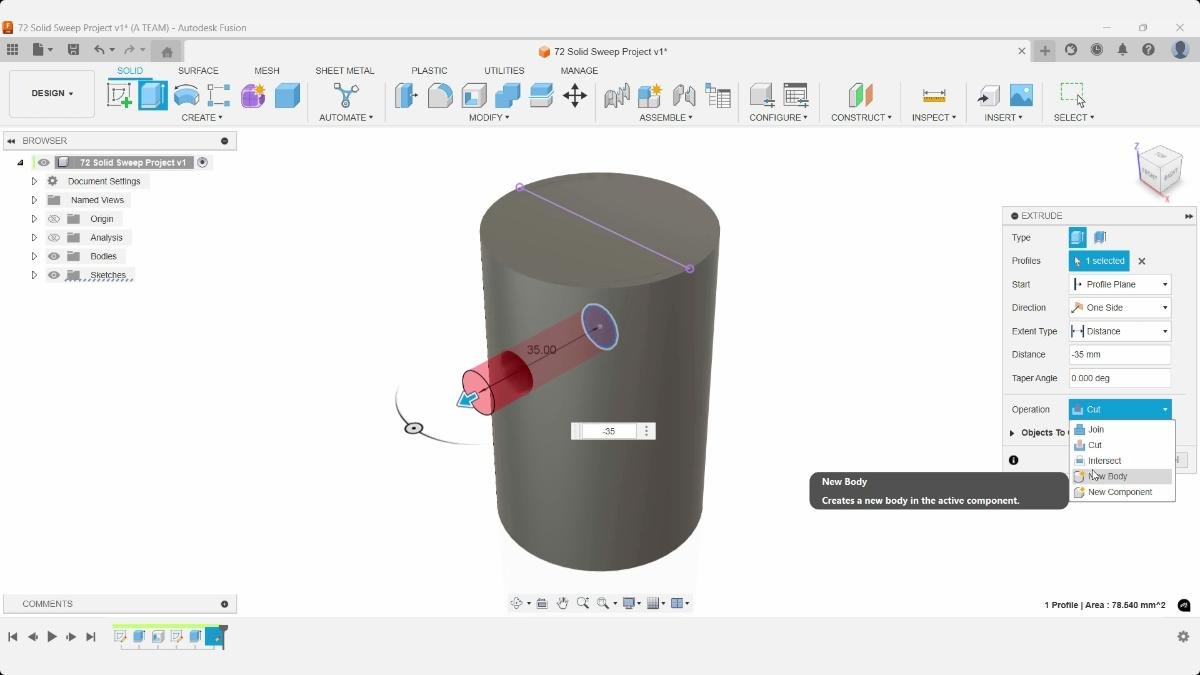Click the Move/Copy arrows icon
Screen dimensions: 1200x675
[575, 95]
